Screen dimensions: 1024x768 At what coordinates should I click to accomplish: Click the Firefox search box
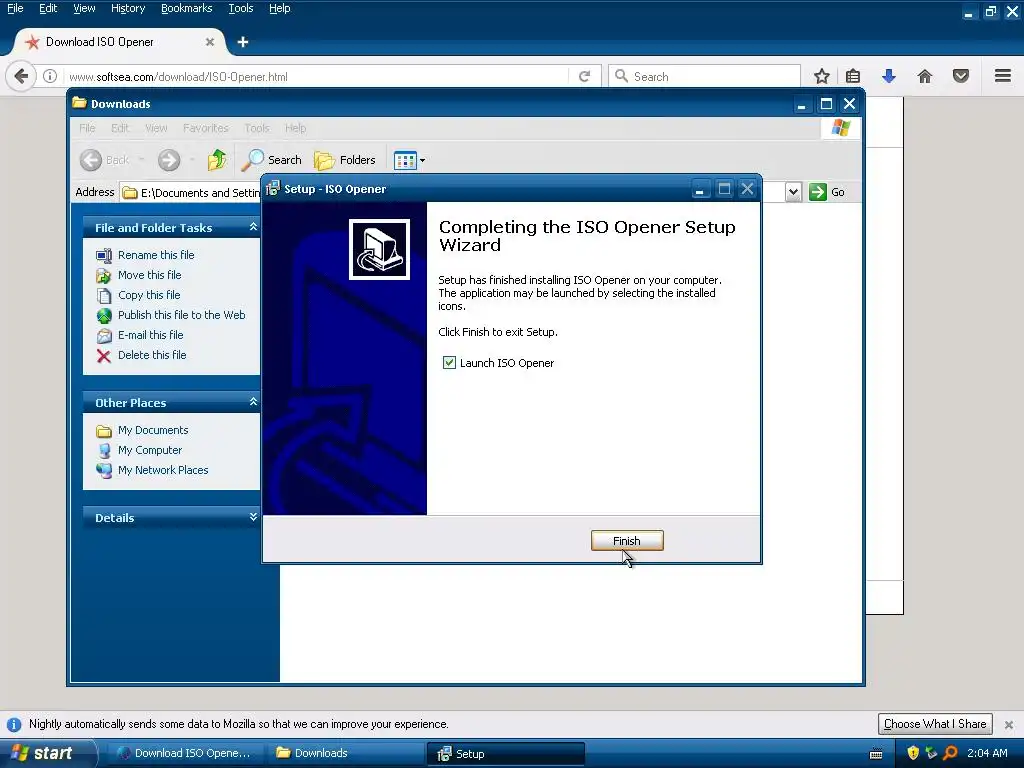point(704,76)
